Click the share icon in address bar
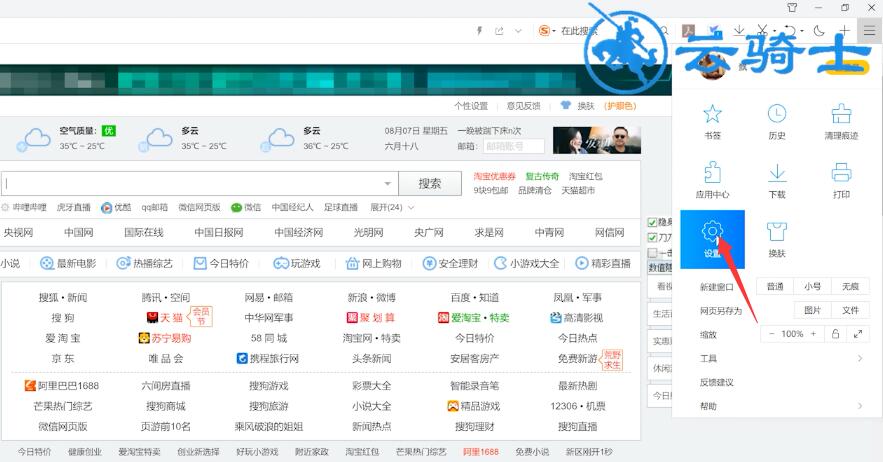 point(499,31)
